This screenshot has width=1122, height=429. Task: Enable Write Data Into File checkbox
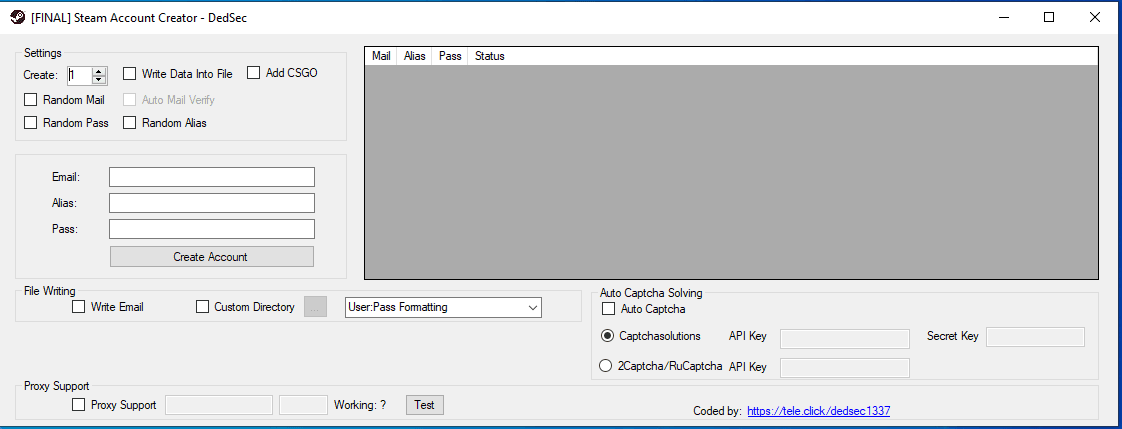tap(130, 74)
